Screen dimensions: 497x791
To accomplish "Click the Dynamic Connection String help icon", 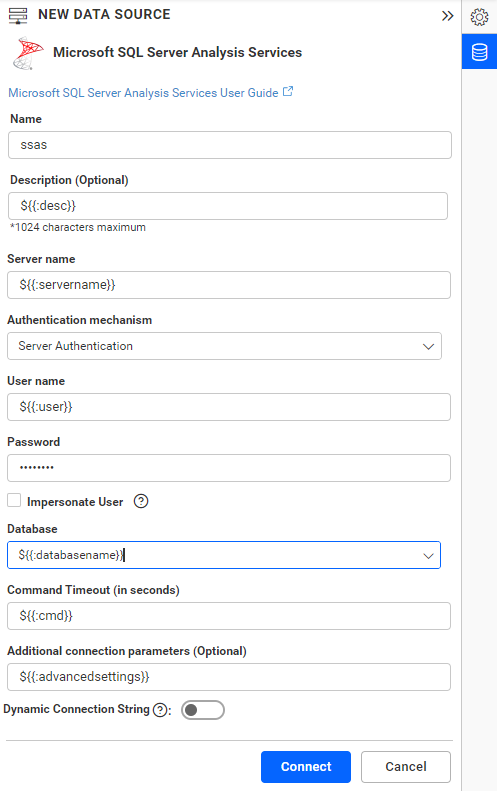I will pos(160,710).
